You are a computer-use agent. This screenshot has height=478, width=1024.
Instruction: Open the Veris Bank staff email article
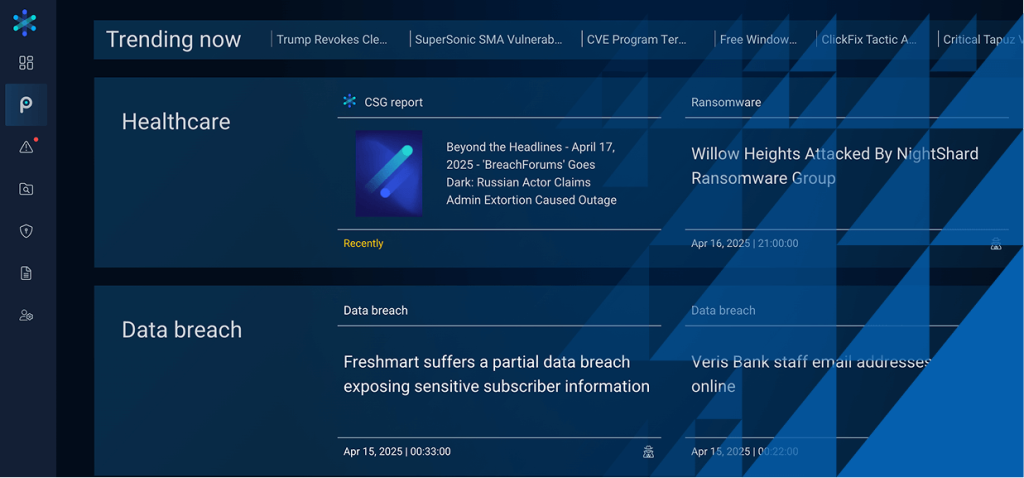pos(810,373)
